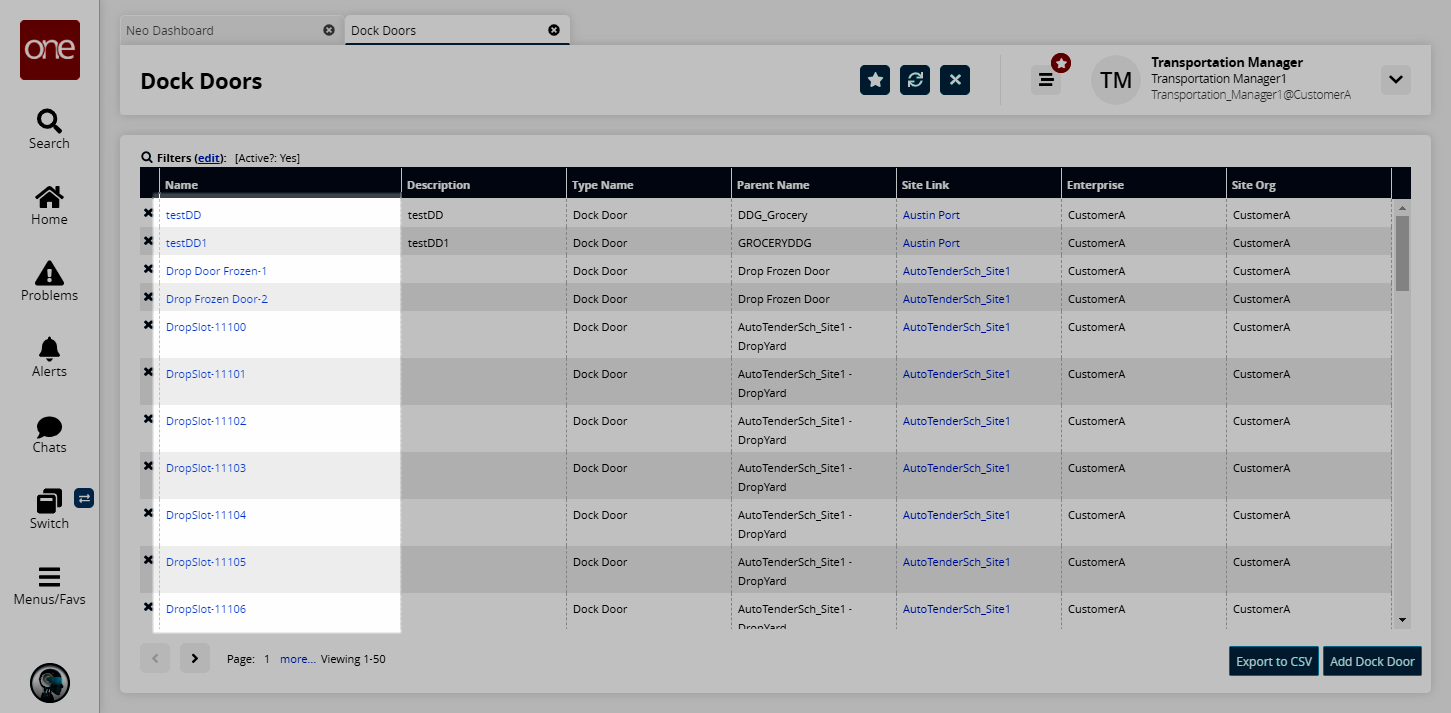Open the header hamburger menu with star badge
Image resolution: width=1451 pixels, height=713 pixels.
point(1046,80)
